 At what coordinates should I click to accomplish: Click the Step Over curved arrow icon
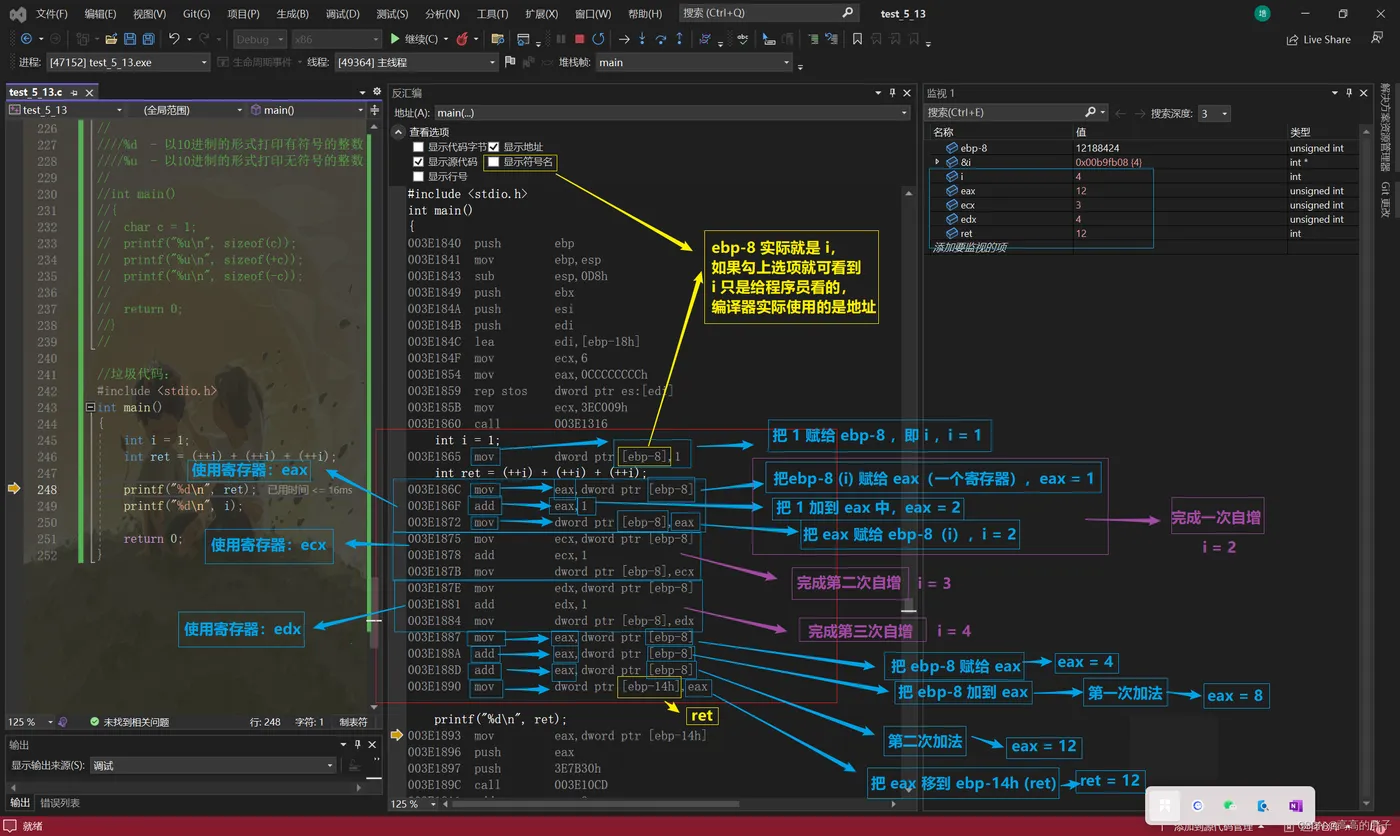pyautogui.click(x=661, y=39)
